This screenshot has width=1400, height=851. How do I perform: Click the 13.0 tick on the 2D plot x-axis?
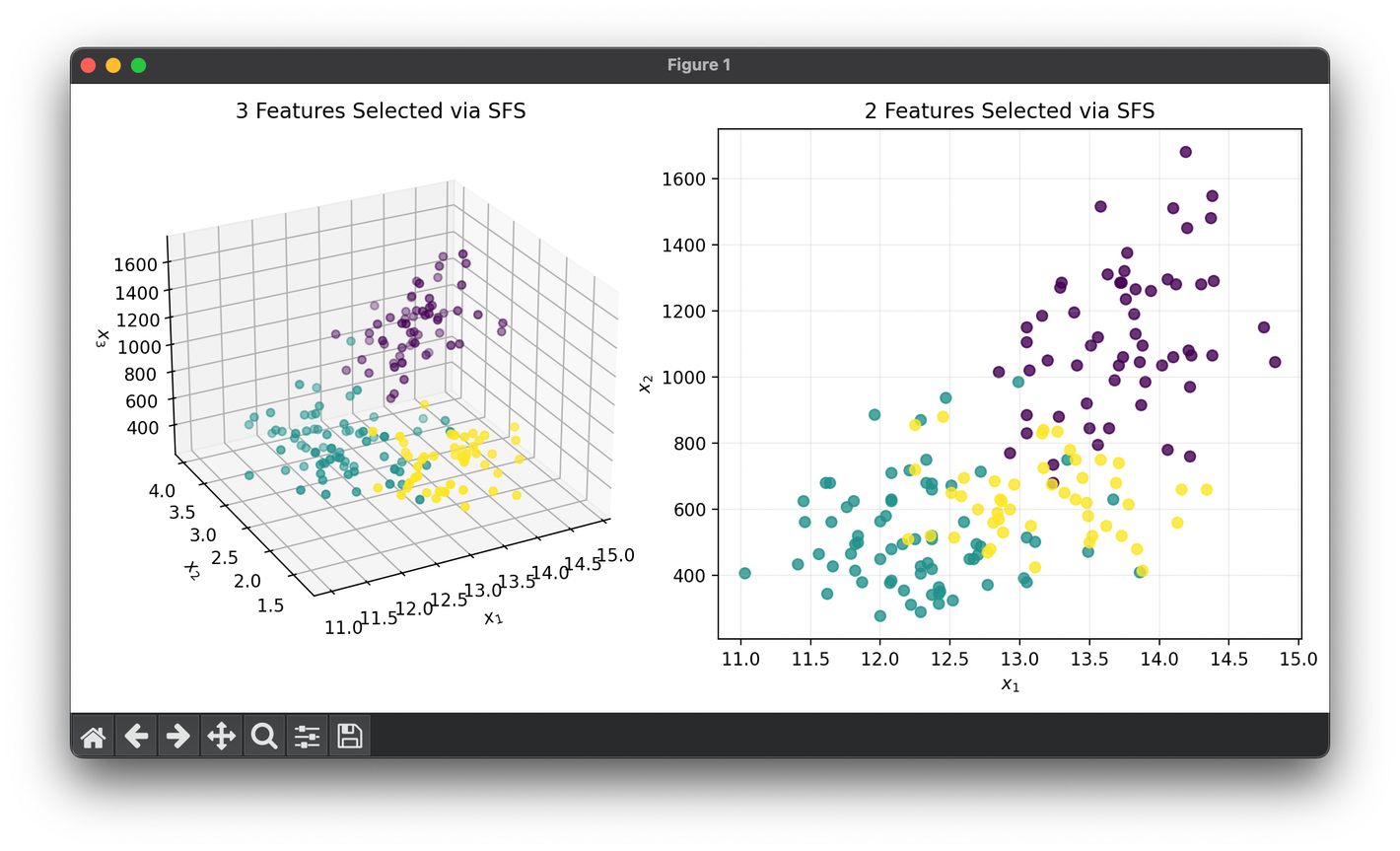click(x=1019, y=659)
